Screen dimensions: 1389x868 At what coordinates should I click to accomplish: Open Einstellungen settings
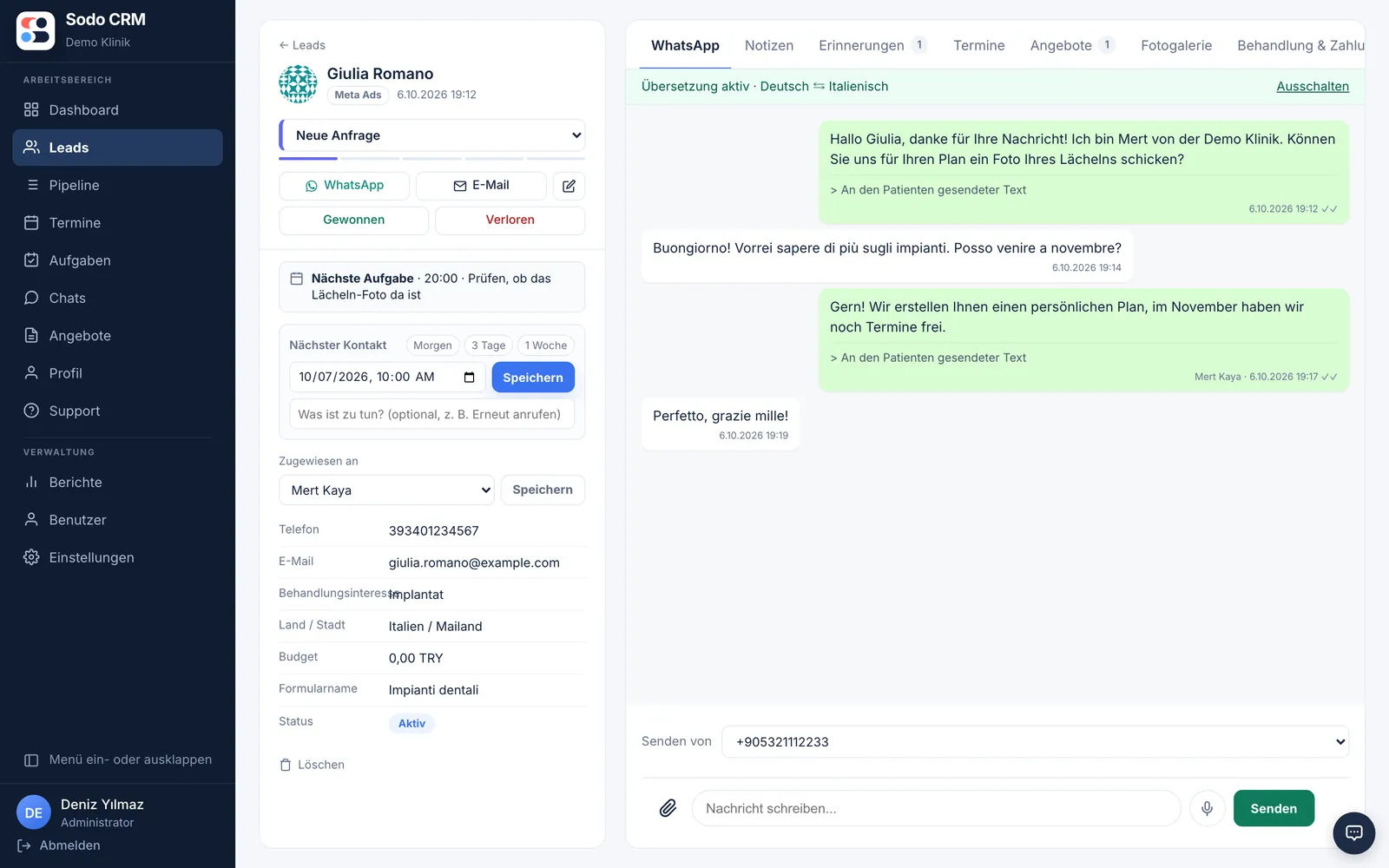[x=117, y=557]
